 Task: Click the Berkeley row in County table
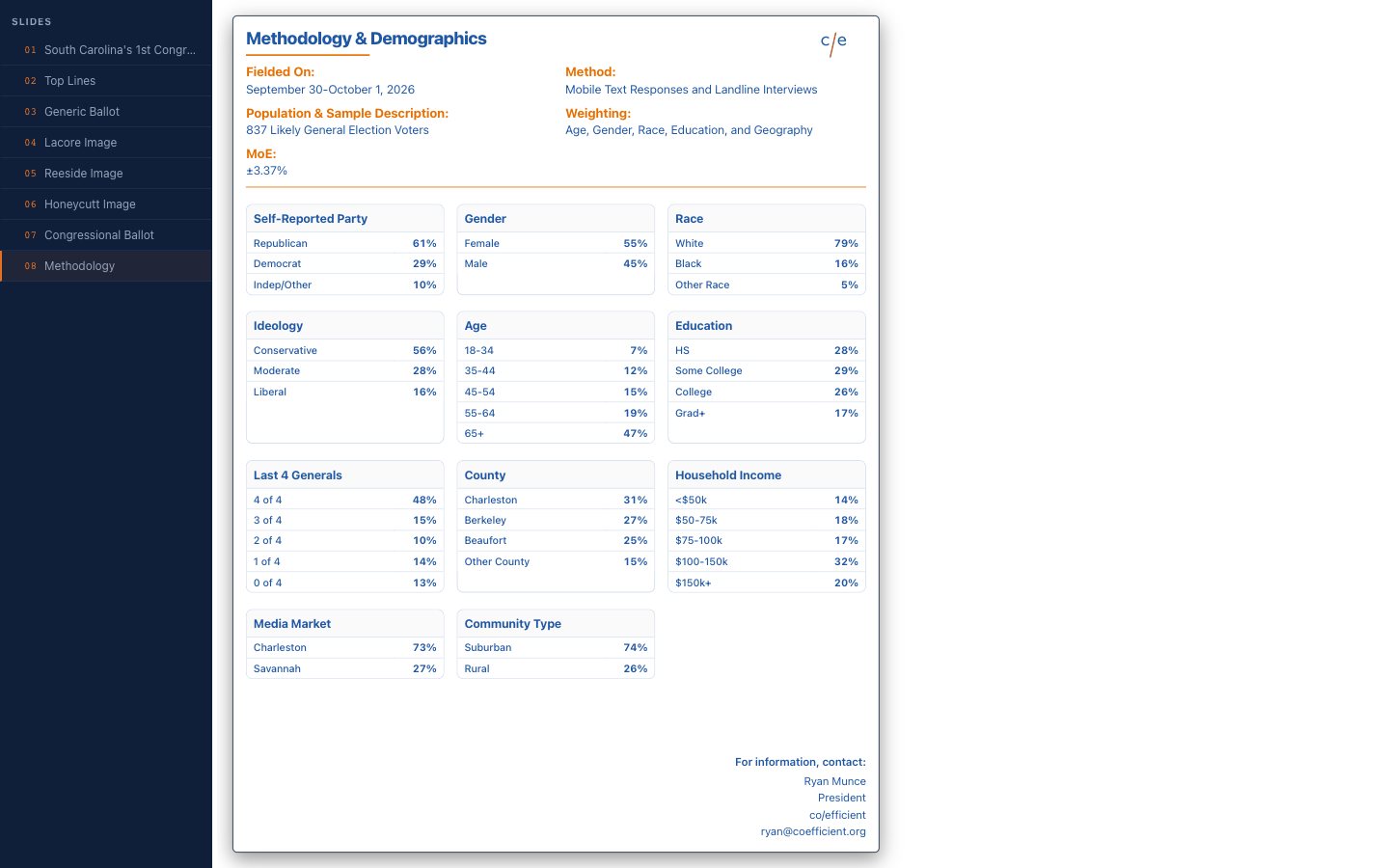tap(556, 520)
